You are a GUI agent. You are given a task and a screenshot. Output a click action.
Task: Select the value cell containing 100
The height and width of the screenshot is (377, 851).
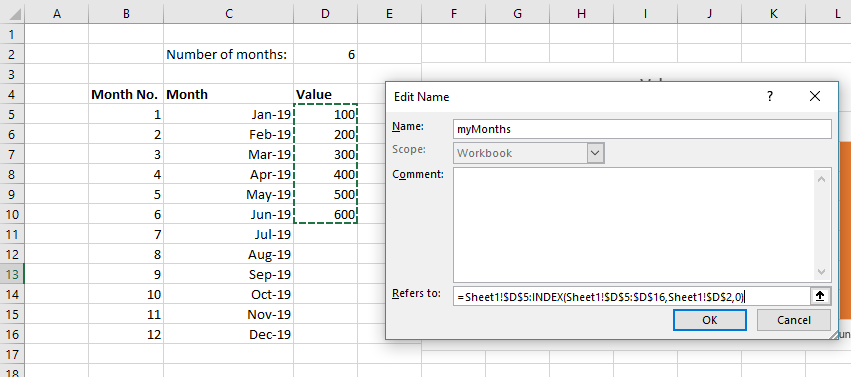point(325,114)
